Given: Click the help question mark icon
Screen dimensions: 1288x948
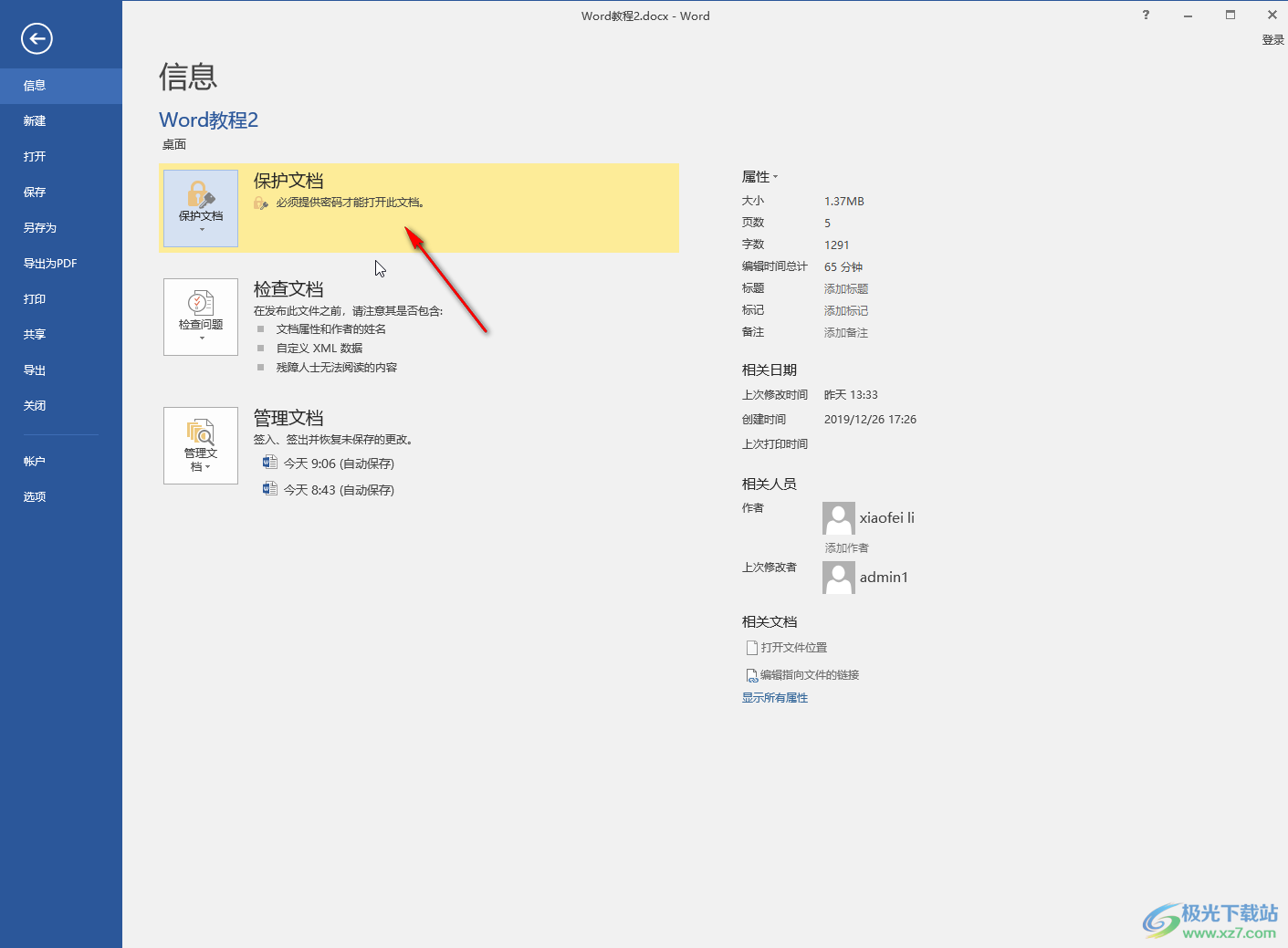Looking at the screenshot, I should 1146,15.
